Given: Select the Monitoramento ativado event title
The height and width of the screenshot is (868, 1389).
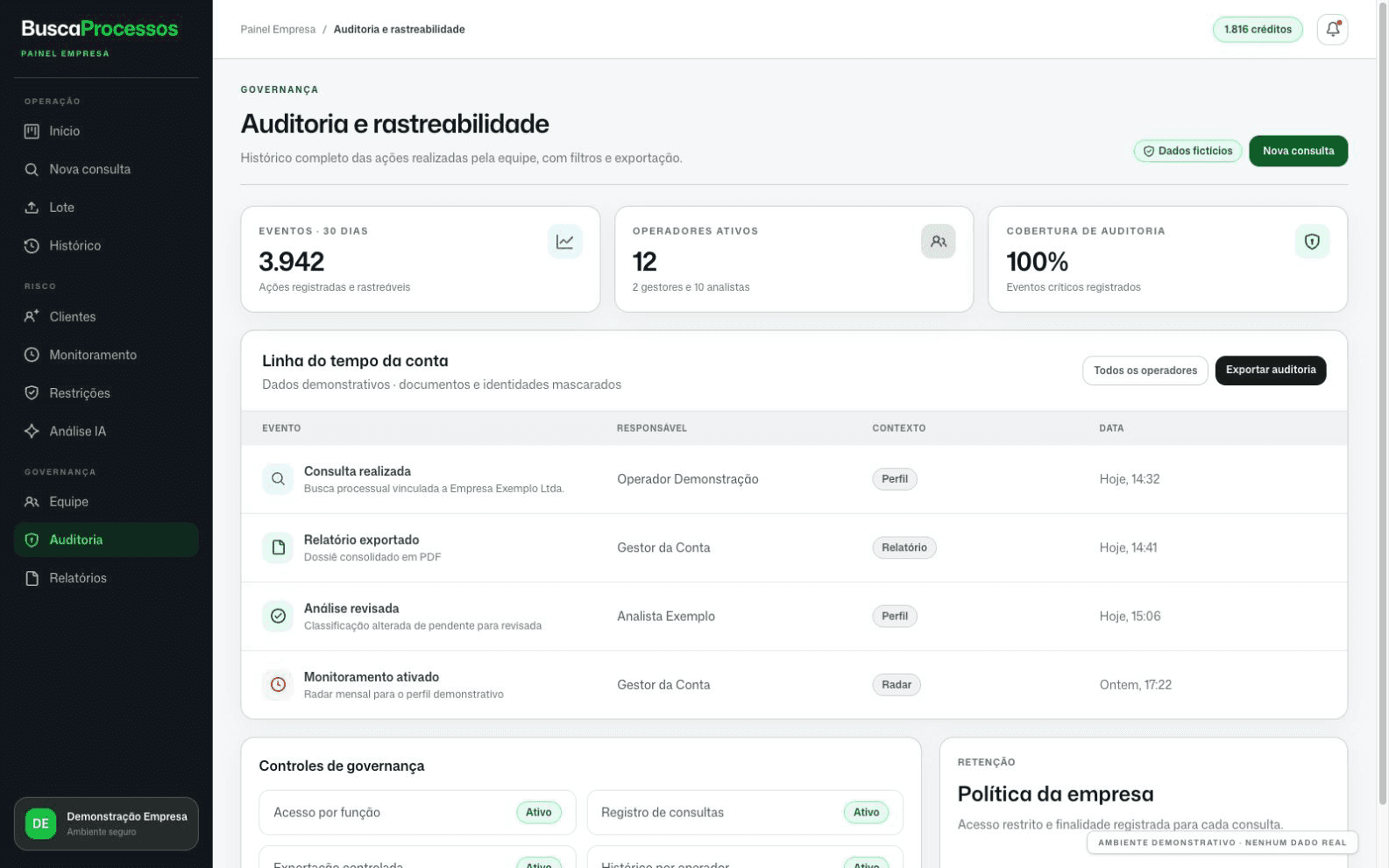Looking at the screenshot, I should pyautogui.click(x=372, y=677).
